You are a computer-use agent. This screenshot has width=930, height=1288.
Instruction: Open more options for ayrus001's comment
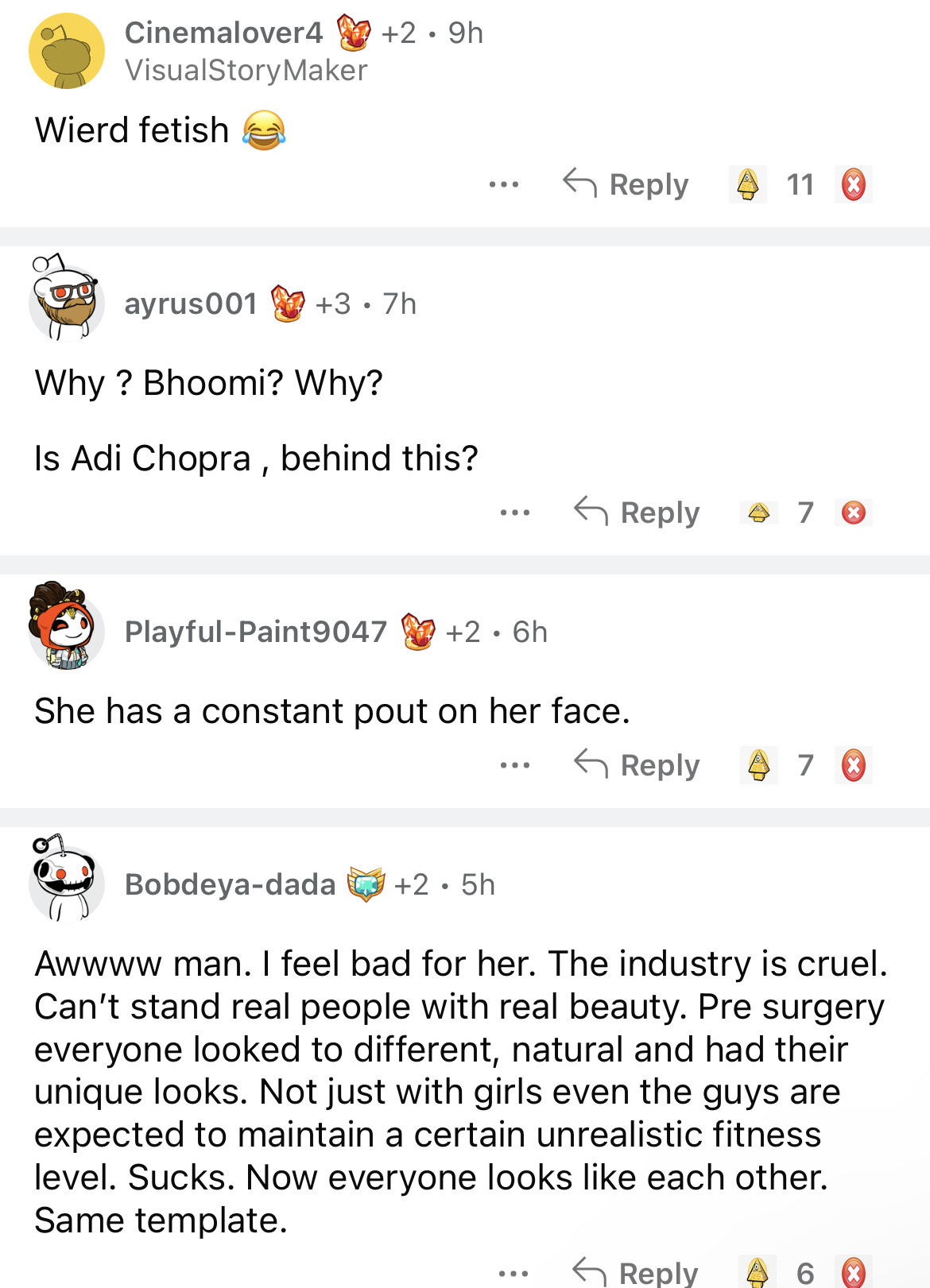coord(515,512)
